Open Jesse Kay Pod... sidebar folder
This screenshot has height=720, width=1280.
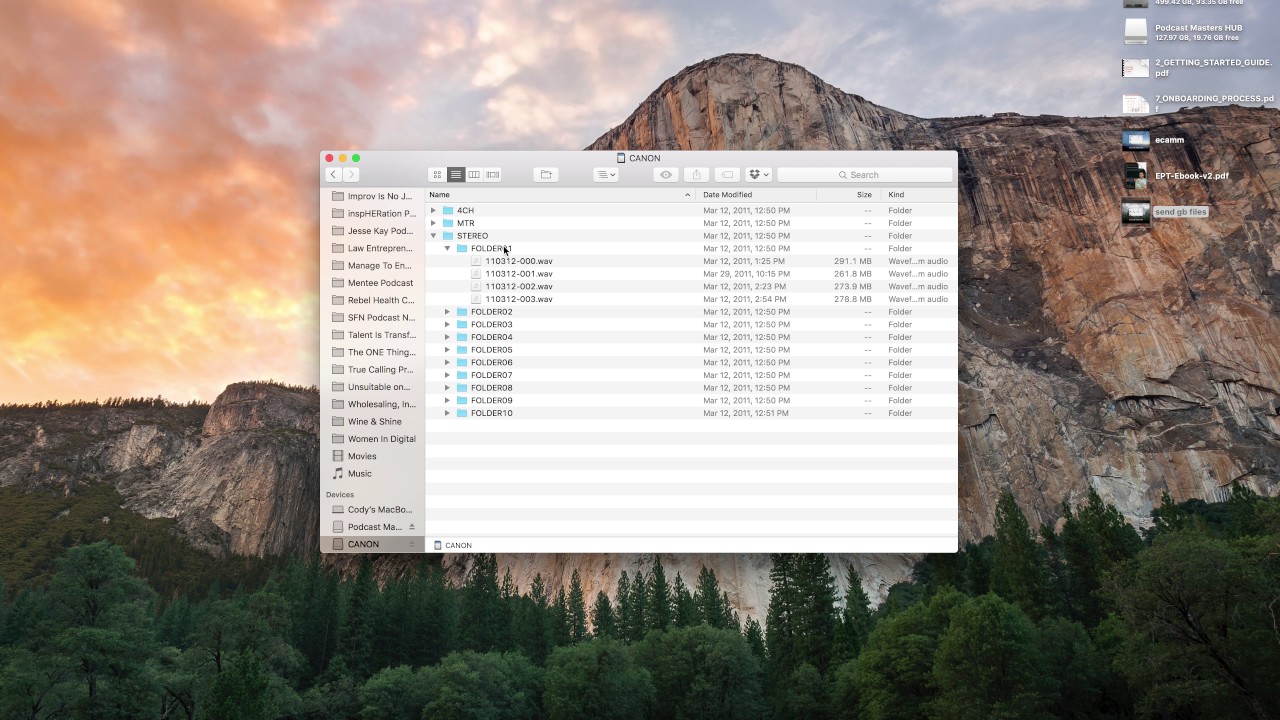tap(372, 231)
